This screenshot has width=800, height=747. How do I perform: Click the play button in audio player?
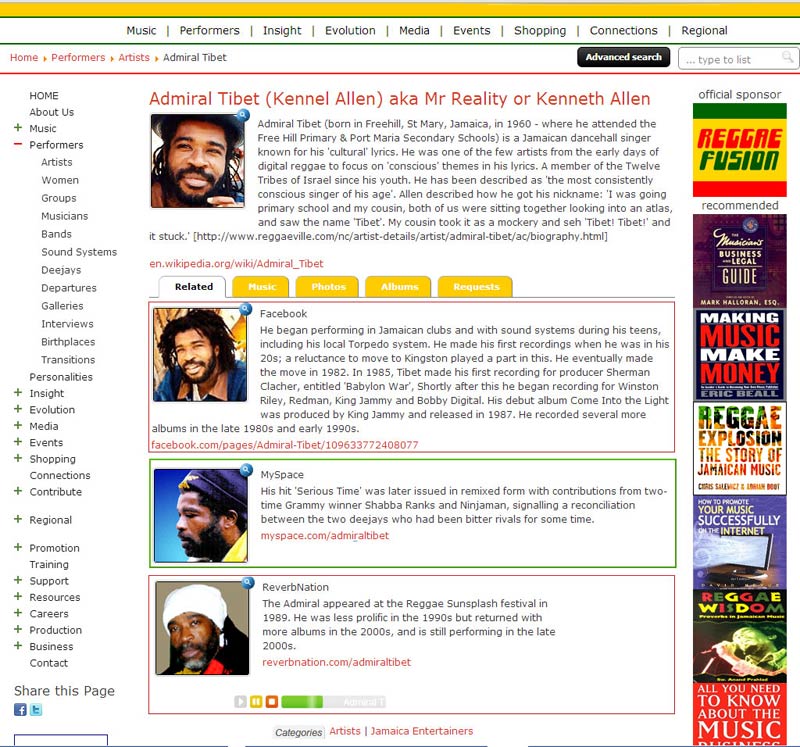240,702
